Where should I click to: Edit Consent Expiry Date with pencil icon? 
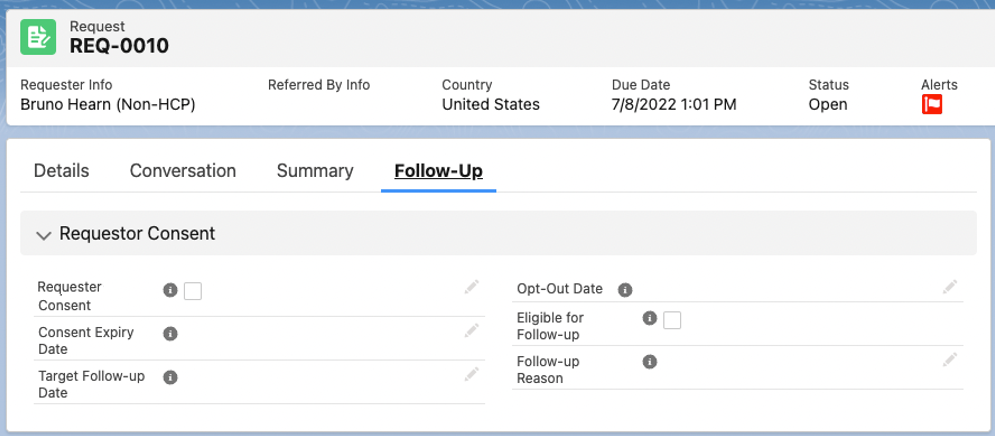472,331
